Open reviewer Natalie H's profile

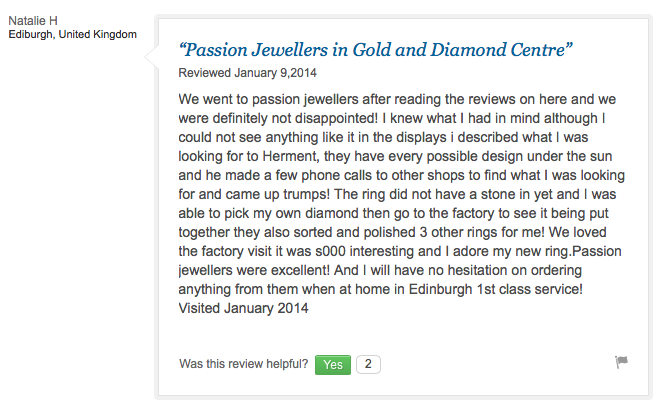click(35, 21)
